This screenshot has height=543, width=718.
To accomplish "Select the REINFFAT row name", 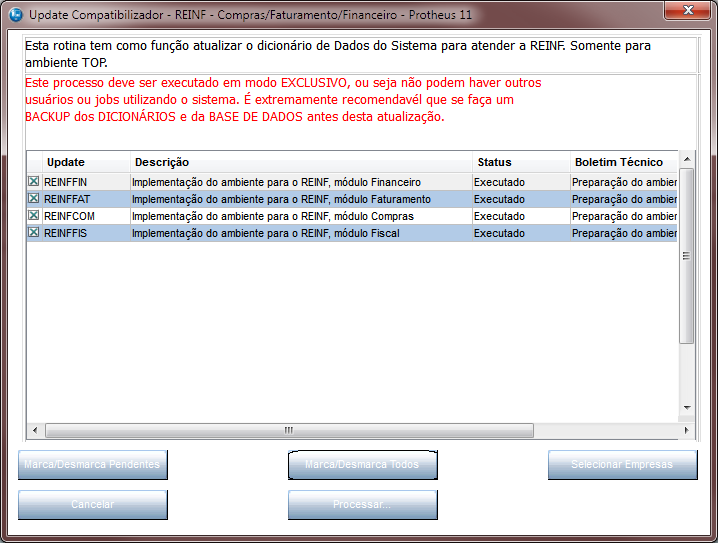I will [67, 199].
